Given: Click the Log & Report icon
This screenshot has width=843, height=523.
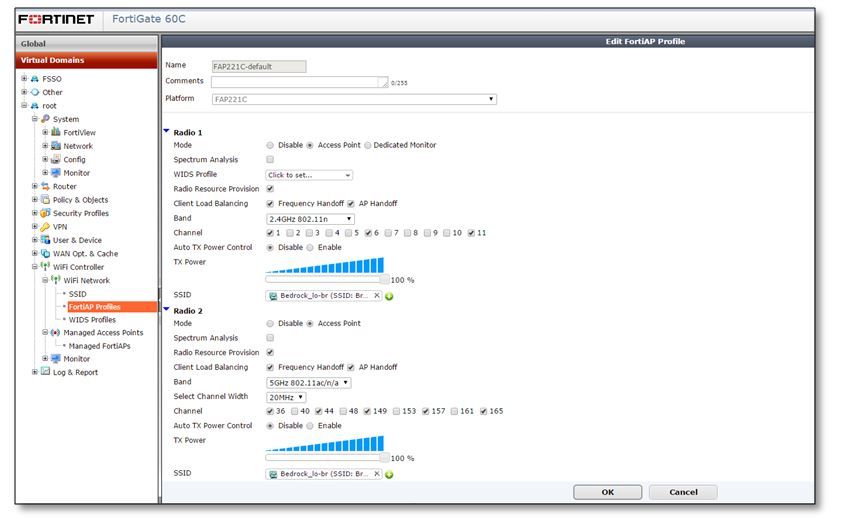Looking at the screenshot, I should [x=45, y=371].
